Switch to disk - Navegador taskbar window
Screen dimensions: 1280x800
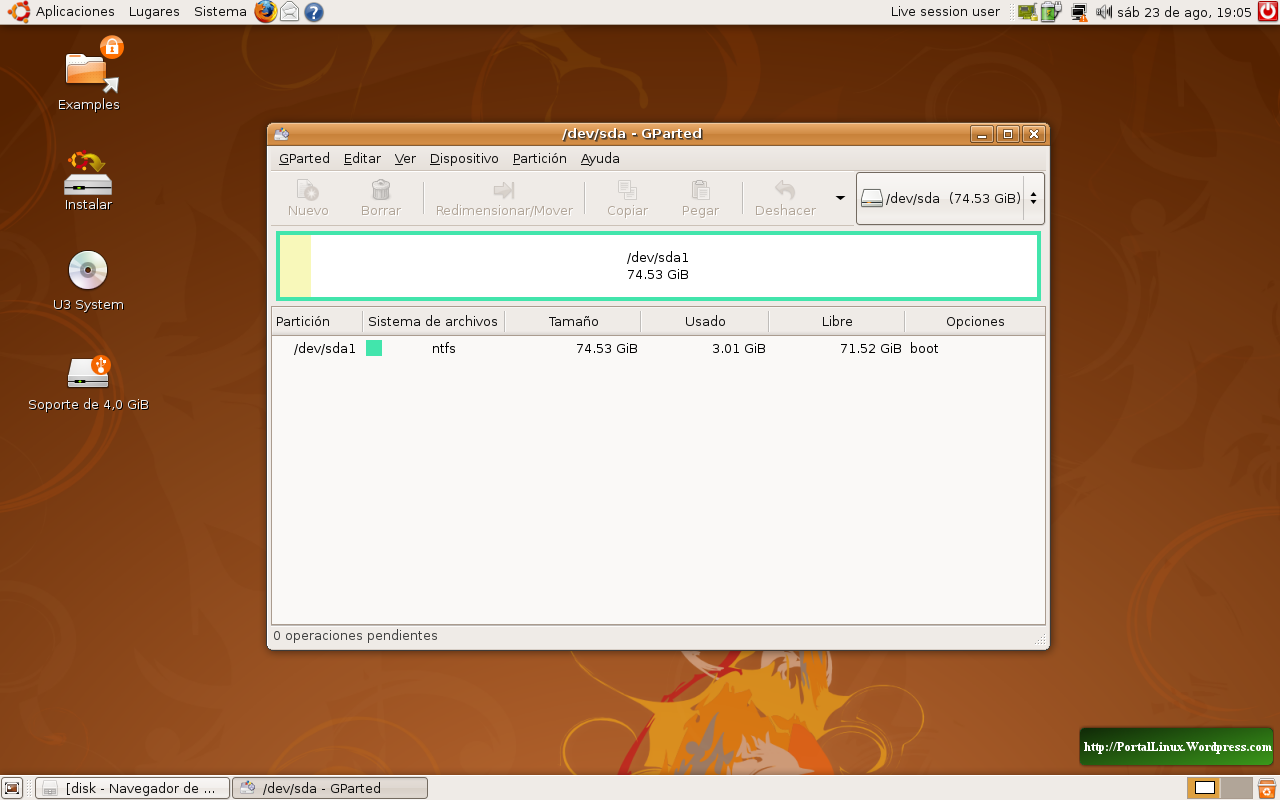coord(132,788)
